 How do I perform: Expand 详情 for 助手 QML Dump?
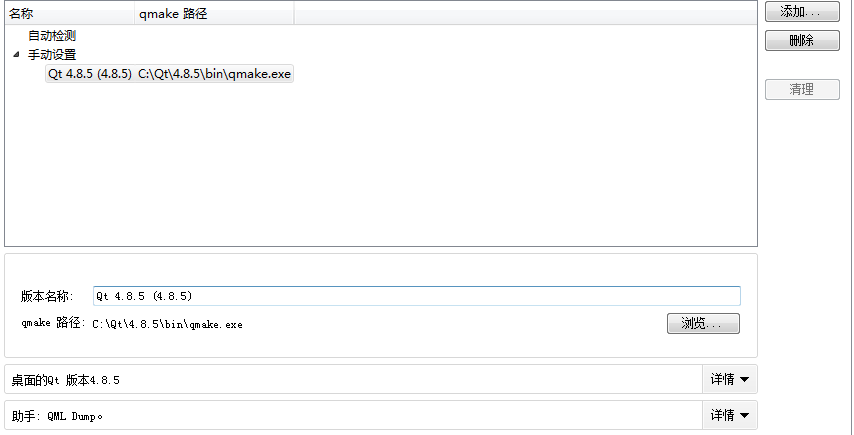pos(730,415)
